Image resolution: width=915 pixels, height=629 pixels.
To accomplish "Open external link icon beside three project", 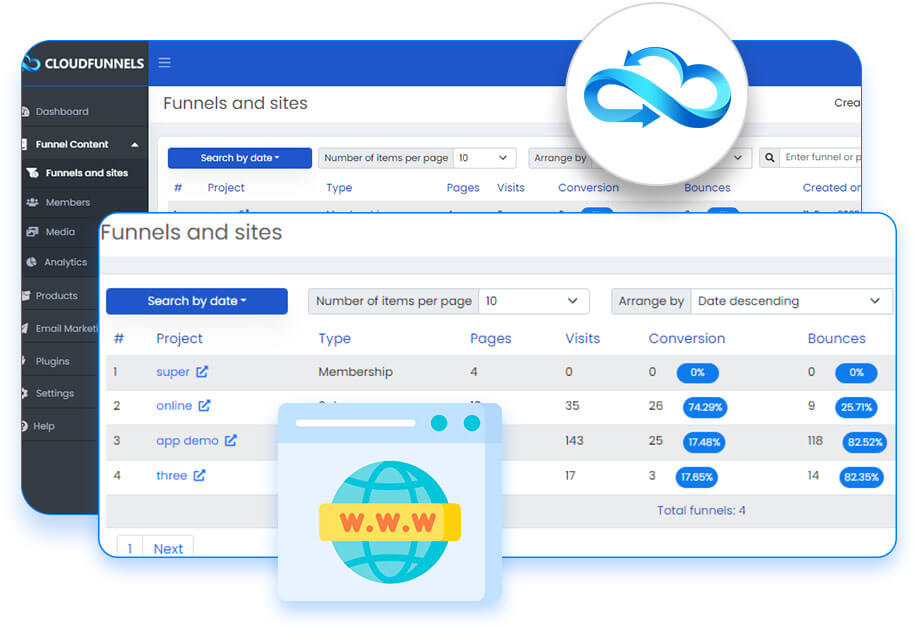I will click(199, 476).
